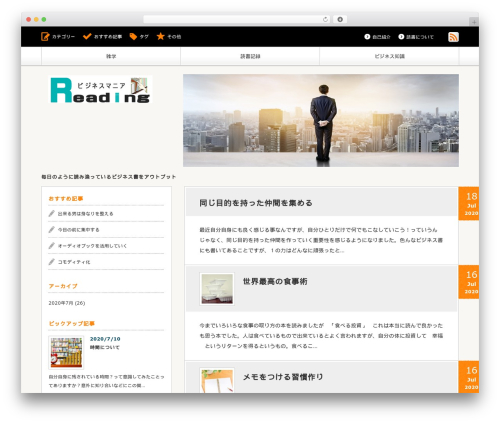Click the pickup excerpt starting 自分自身に残されている時間
The height and width of the screenshot is (423, 500).
point(106,381)
